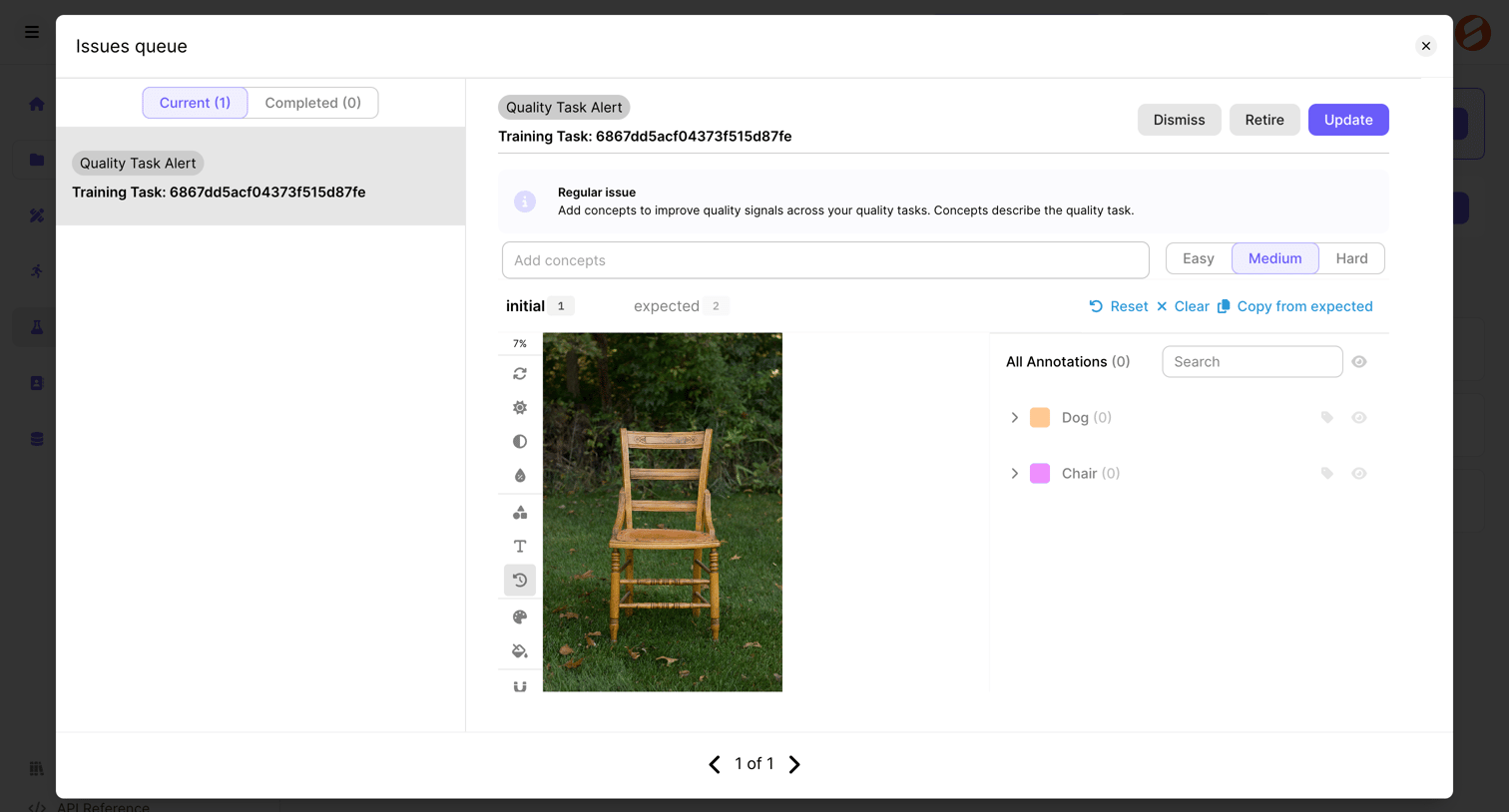Click the crossed-tools icon in background sidebar
This screenshot has height=812, width=1509.
coord(37,215)
